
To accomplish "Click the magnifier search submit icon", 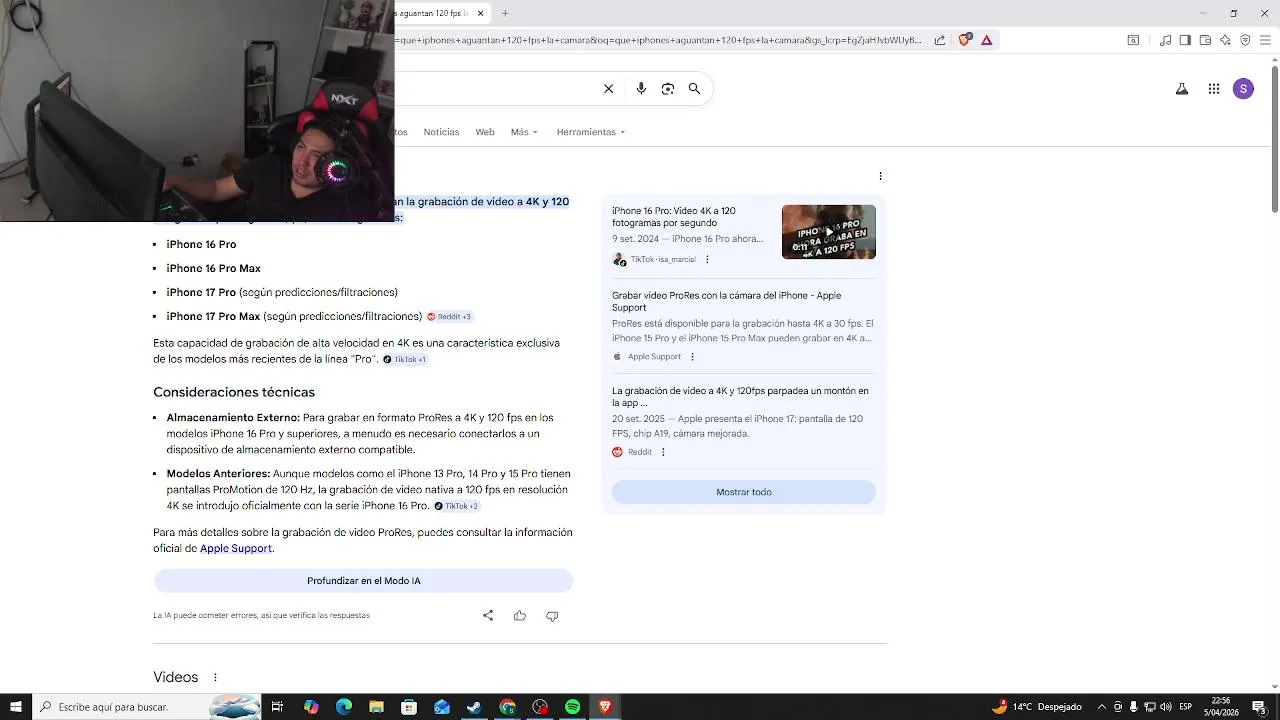I will 694,89.
